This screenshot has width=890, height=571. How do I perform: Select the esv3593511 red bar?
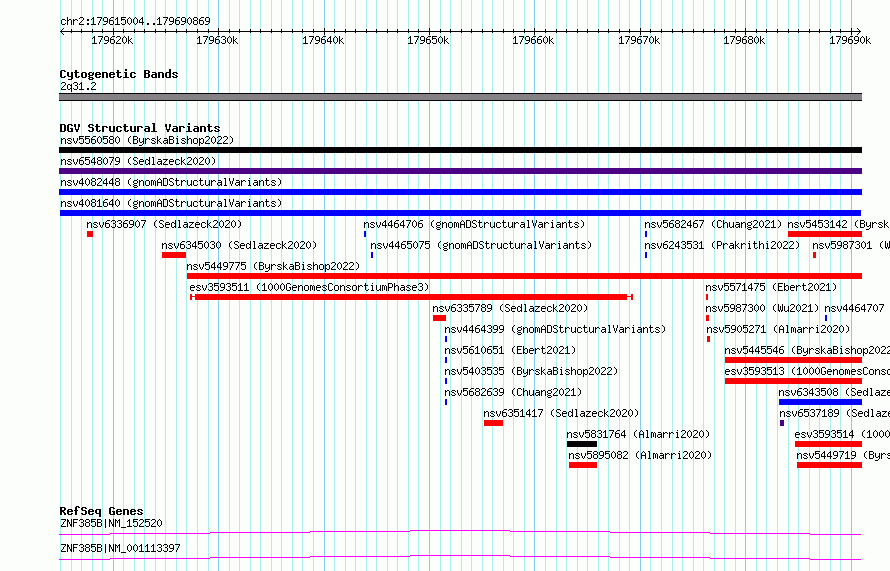coord(411,297)
